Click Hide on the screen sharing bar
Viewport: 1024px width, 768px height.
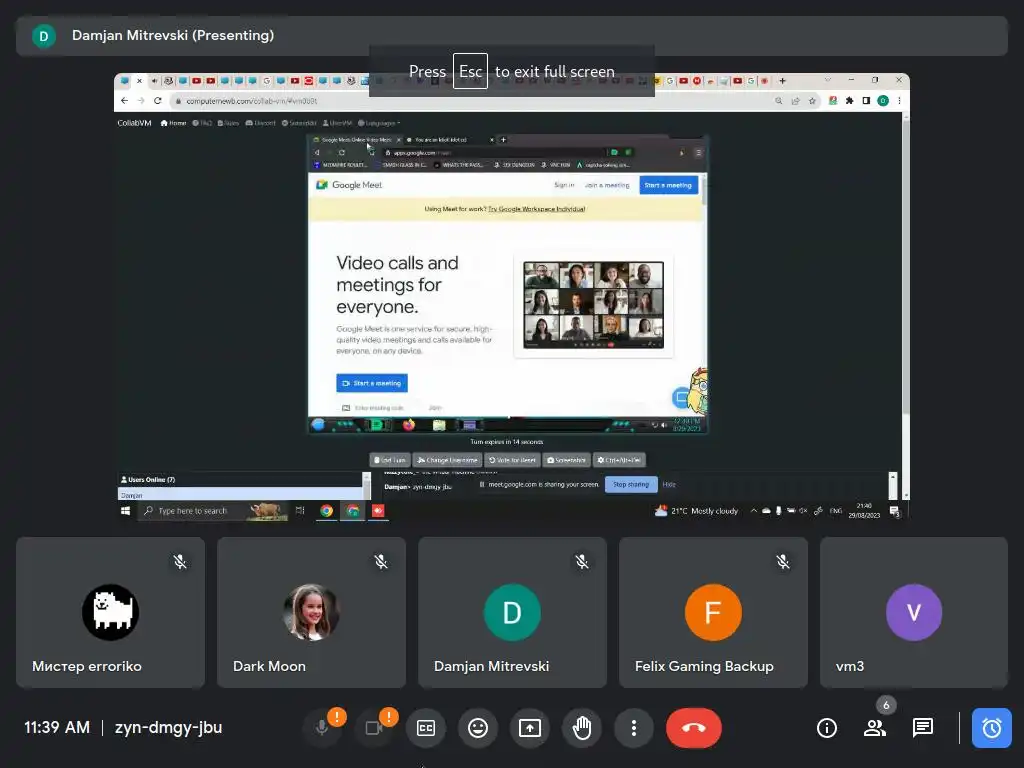point(669,485)
